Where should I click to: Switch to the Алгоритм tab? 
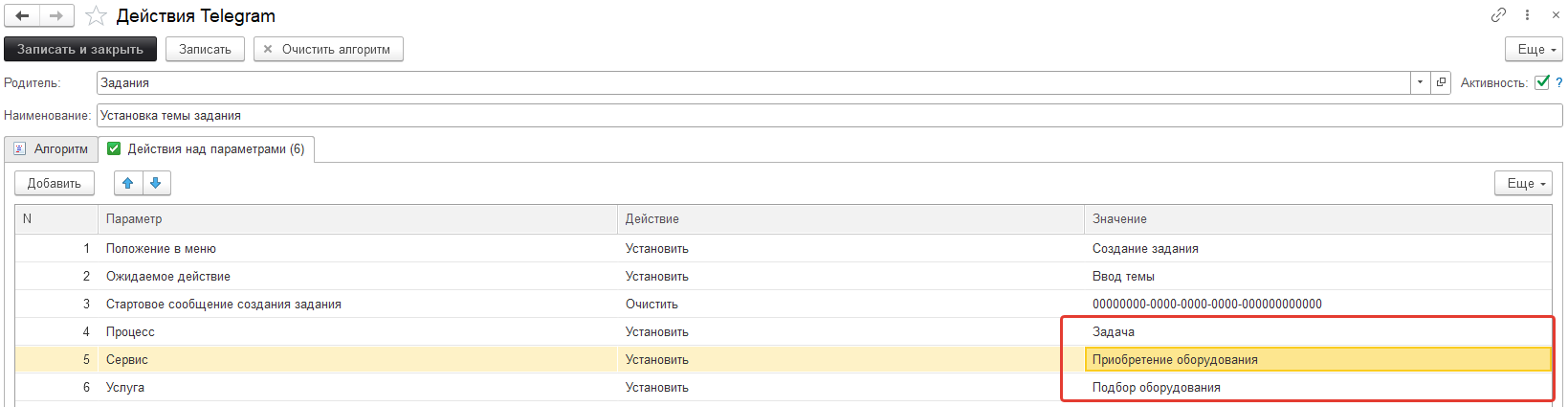51,149
